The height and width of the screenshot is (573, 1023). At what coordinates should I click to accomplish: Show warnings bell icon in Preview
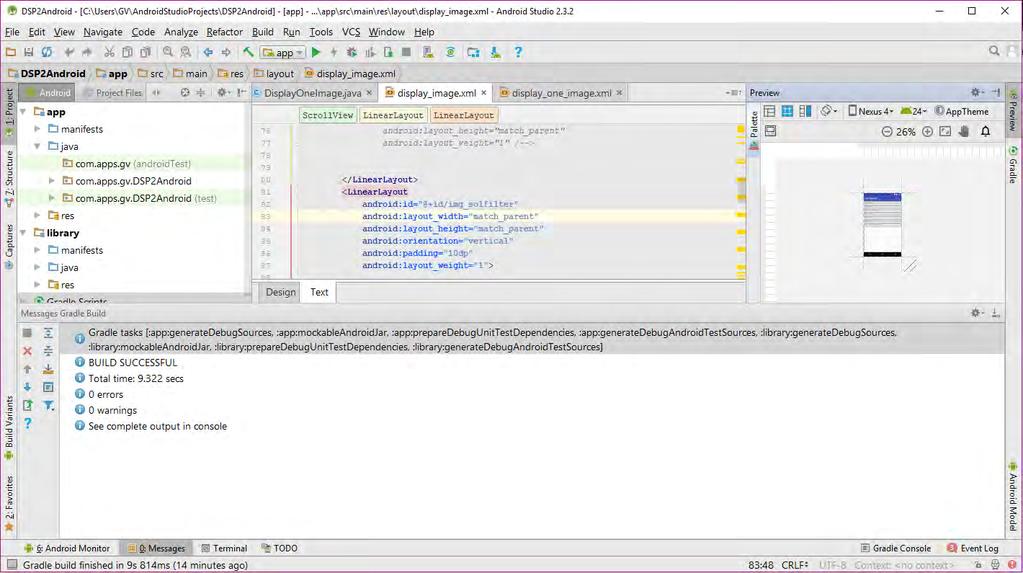[985, 132]
